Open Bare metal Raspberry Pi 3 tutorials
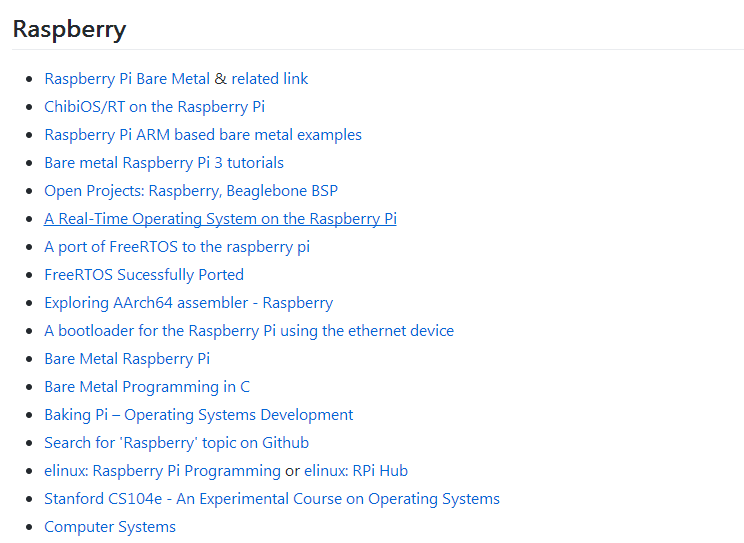 click(x=164, y=163)
